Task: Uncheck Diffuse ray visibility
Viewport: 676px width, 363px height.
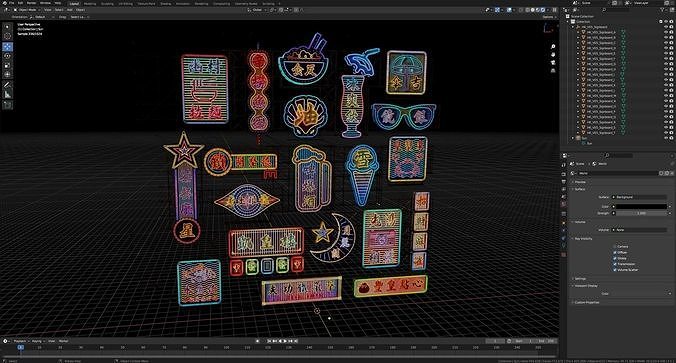Action: point(615,252)
